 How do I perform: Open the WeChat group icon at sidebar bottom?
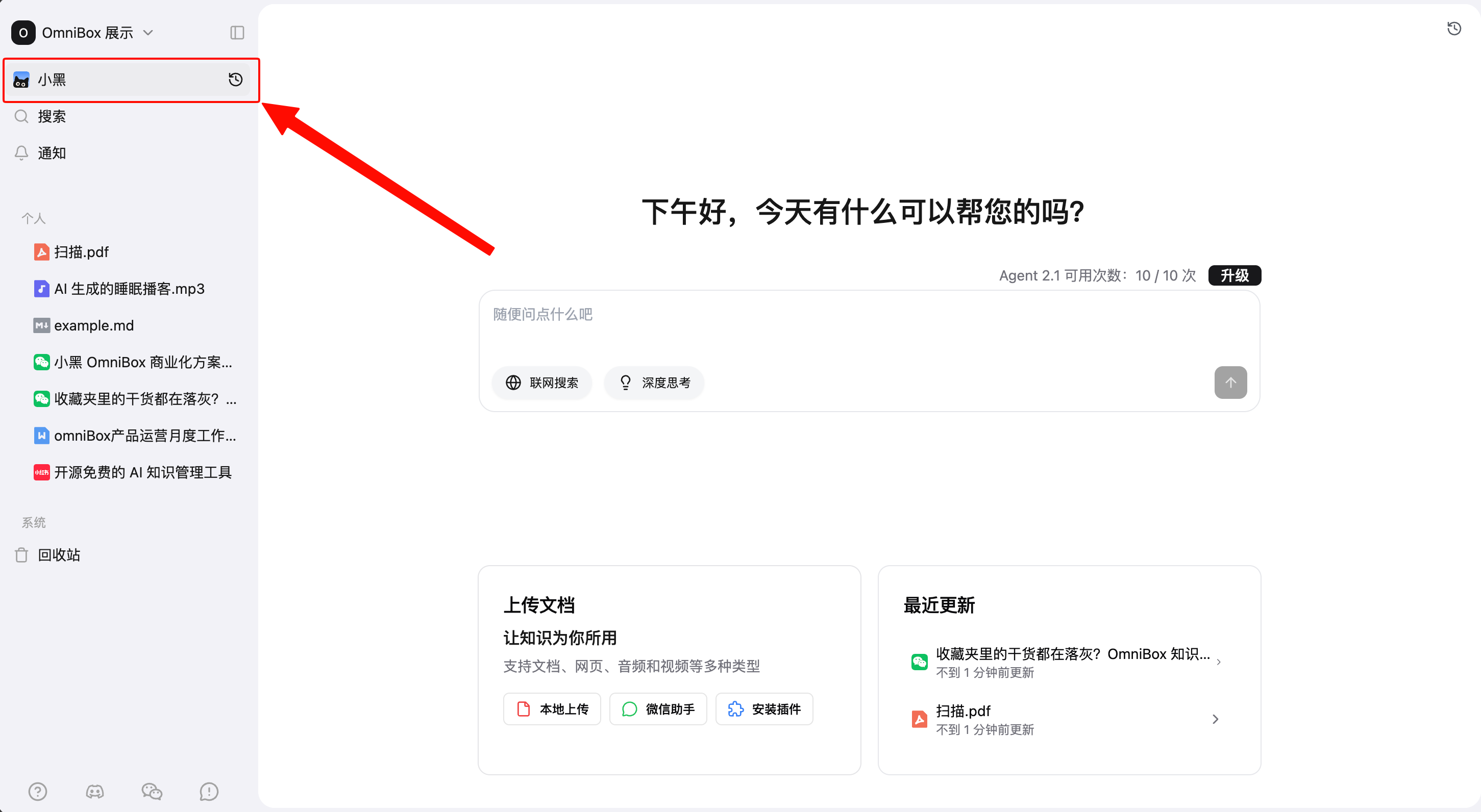[x=152, y=792]
